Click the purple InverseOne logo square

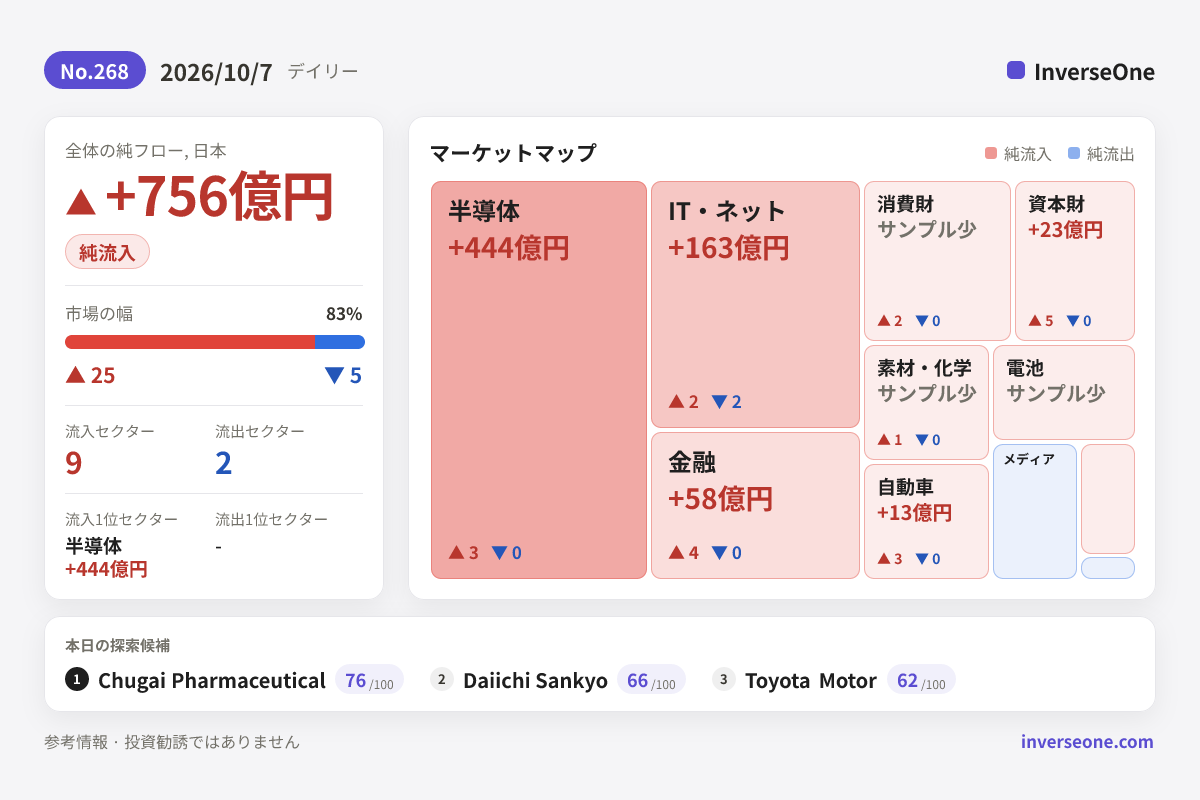tap(1016, 70)
